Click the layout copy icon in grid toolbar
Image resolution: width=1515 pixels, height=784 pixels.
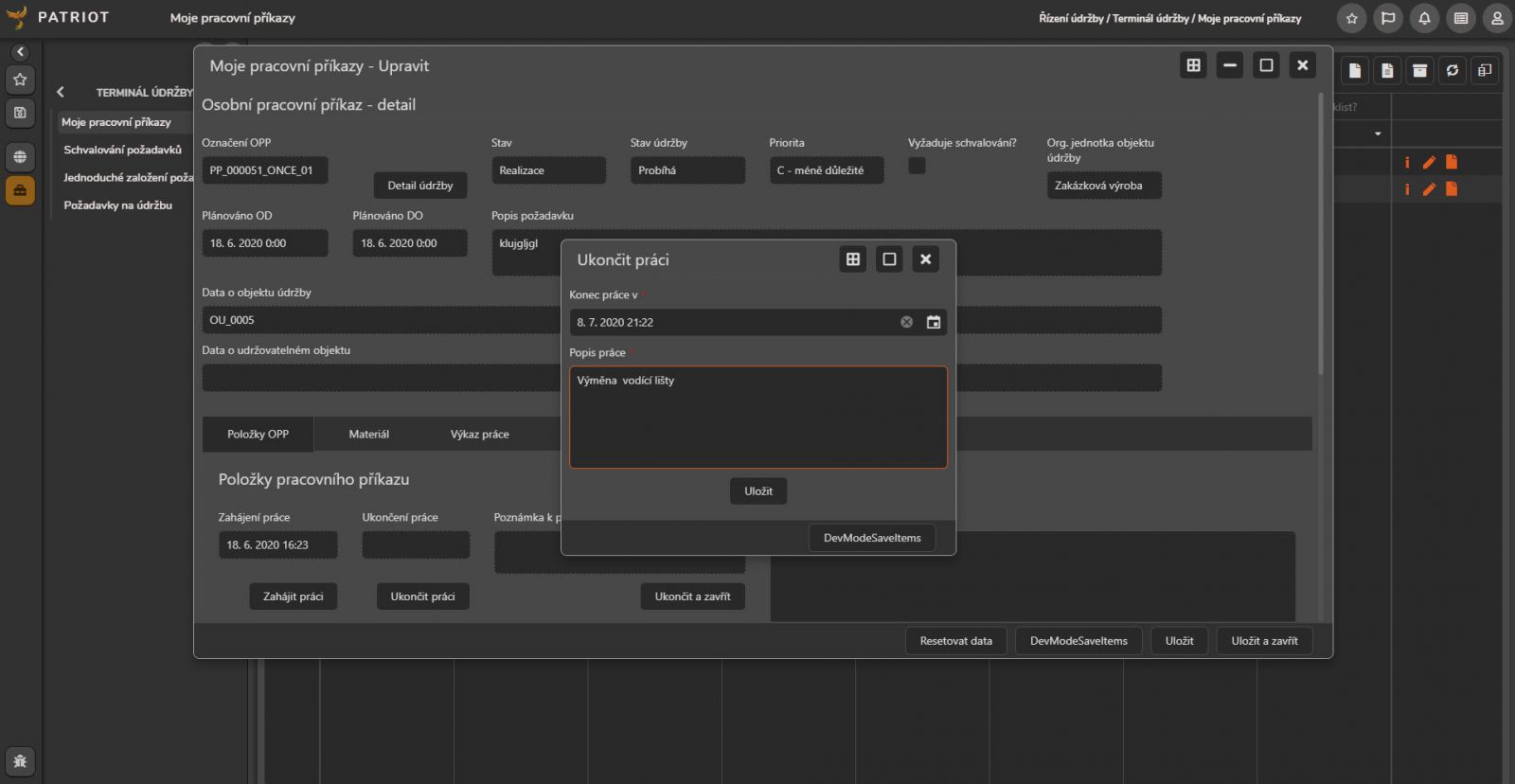pos(1485,70)
